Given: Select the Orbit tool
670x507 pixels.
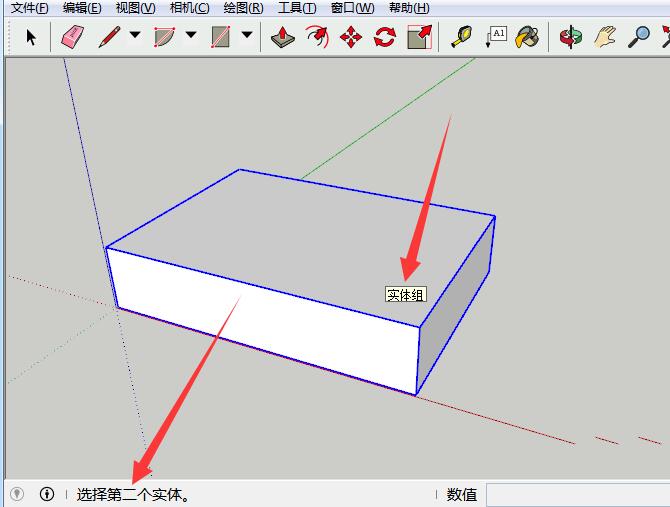Looking at the screenshot, I should click(571, 37).
